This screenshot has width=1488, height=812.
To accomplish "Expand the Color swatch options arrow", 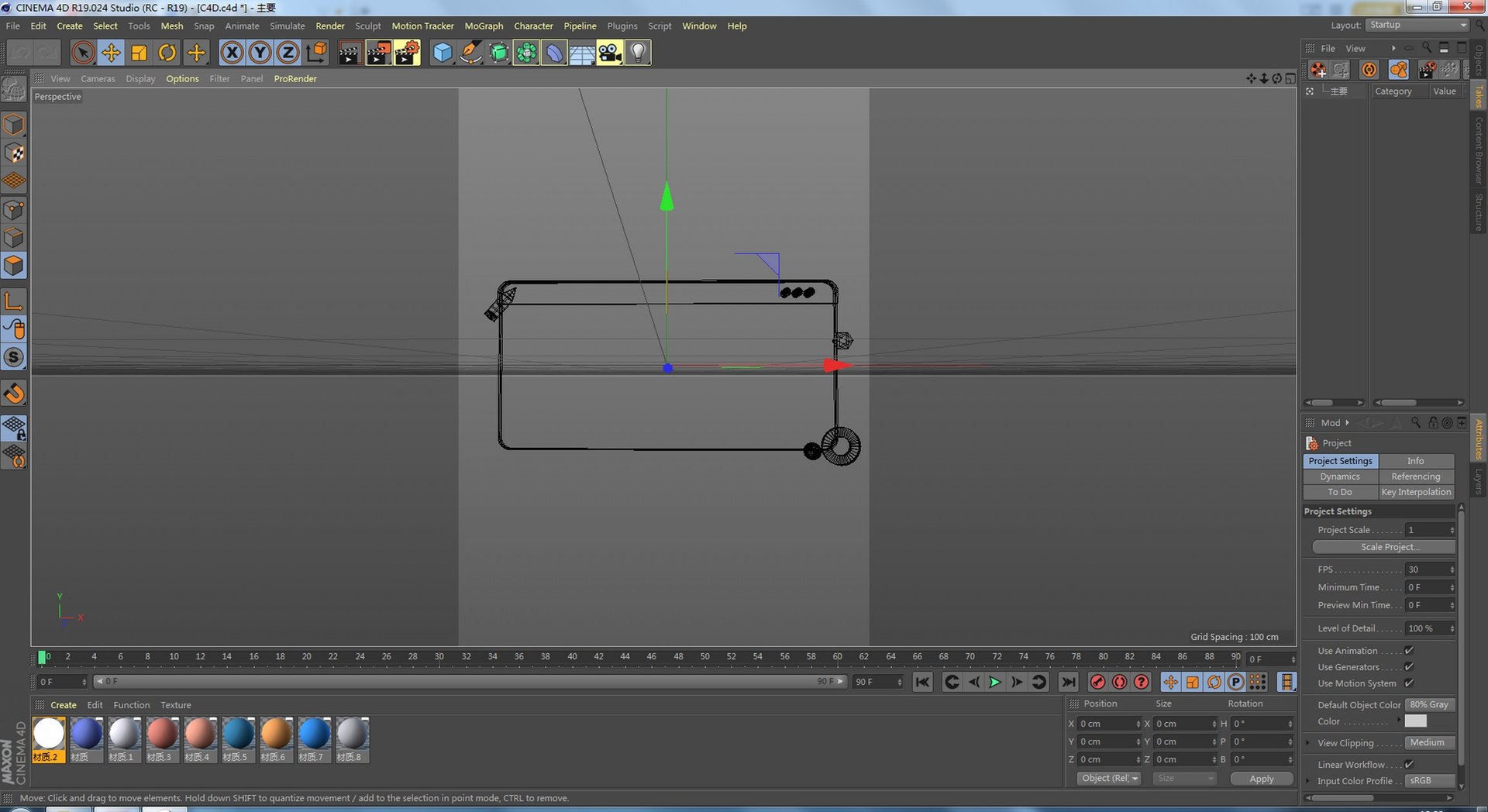I will pos(1399,721).
